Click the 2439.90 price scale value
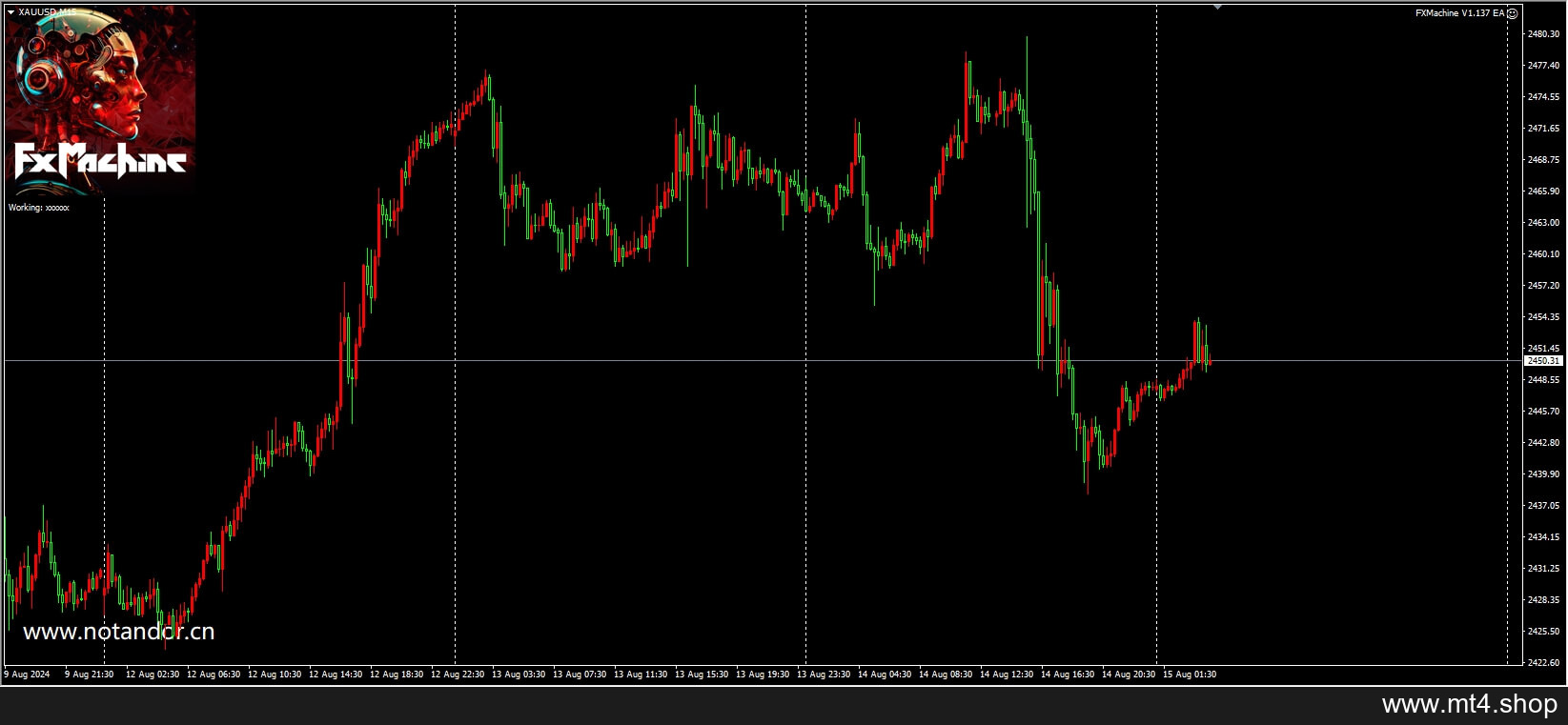This screenshot has height=725, width=1568. pos(1543,474)
